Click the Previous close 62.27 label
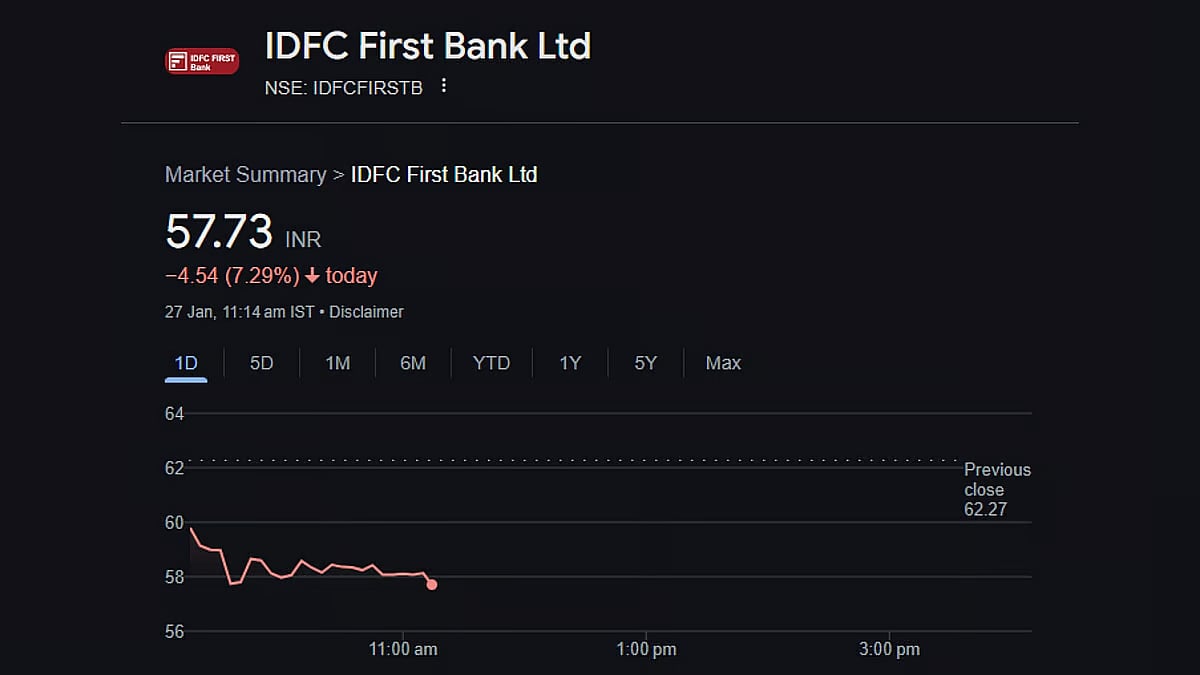The height and width of the screenshot is (675, 1200). coord(996,489)
